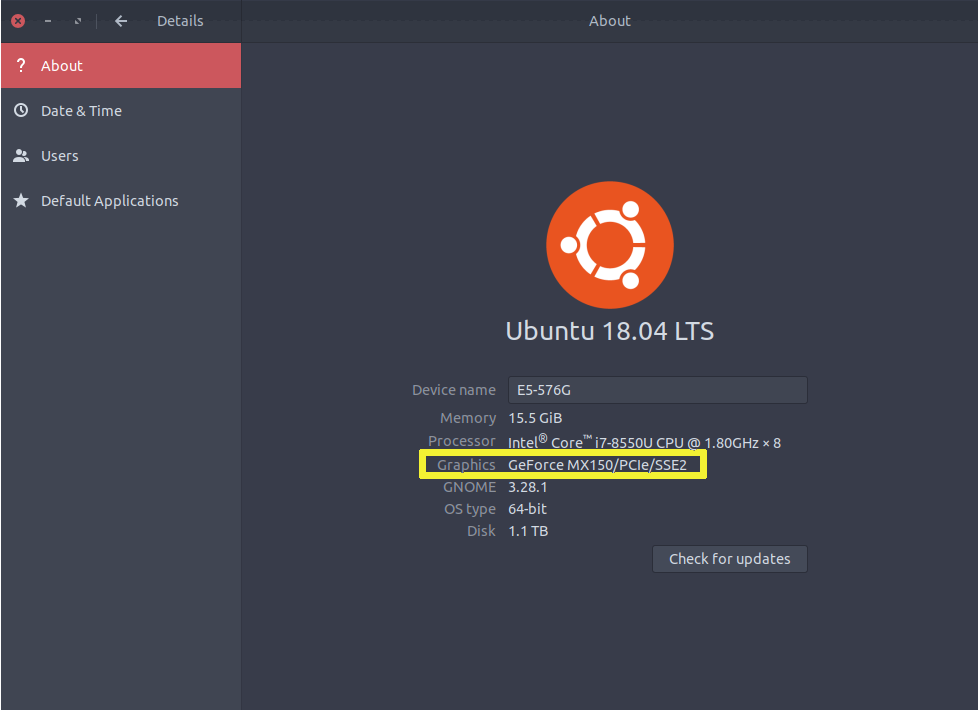The width and height of the screenshot is (978, 710).
Task: Maximize the Details window
Action: (x=78, y=21)
